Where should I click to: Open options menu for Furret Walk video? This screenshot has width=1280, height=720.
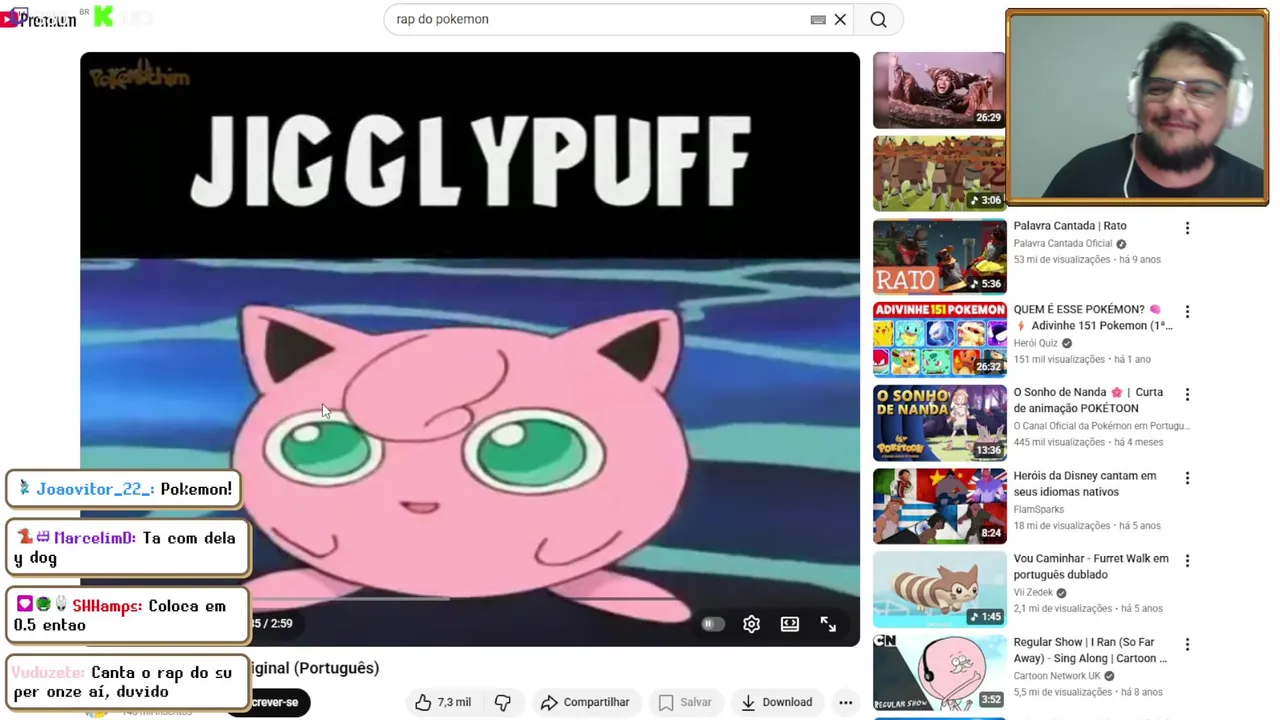click(1187, 560)
